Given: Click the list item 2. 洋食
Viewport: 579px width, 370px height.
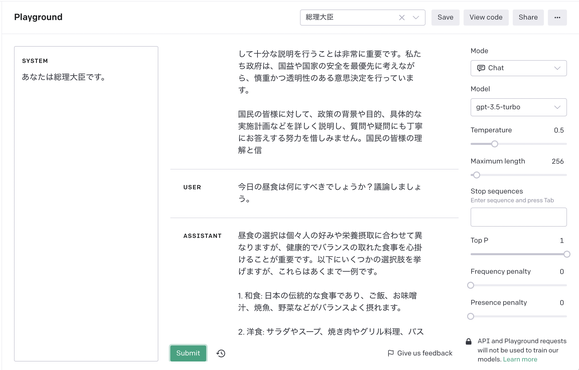Looking at the screenshot, I should pyautogui.click(x=330, y=332).
